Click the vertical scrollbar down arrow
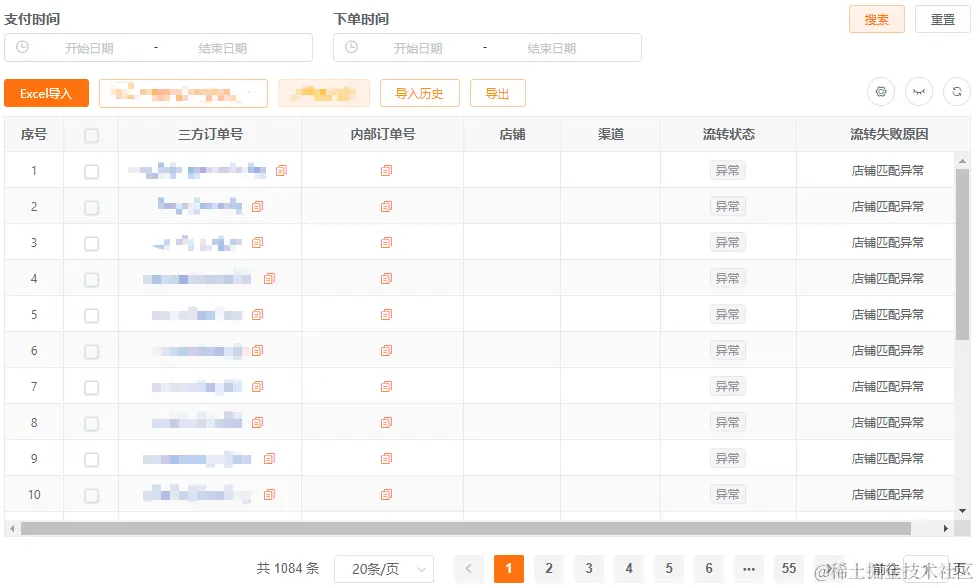The height and width of the screenshot is (588, 980). [962, 511]
